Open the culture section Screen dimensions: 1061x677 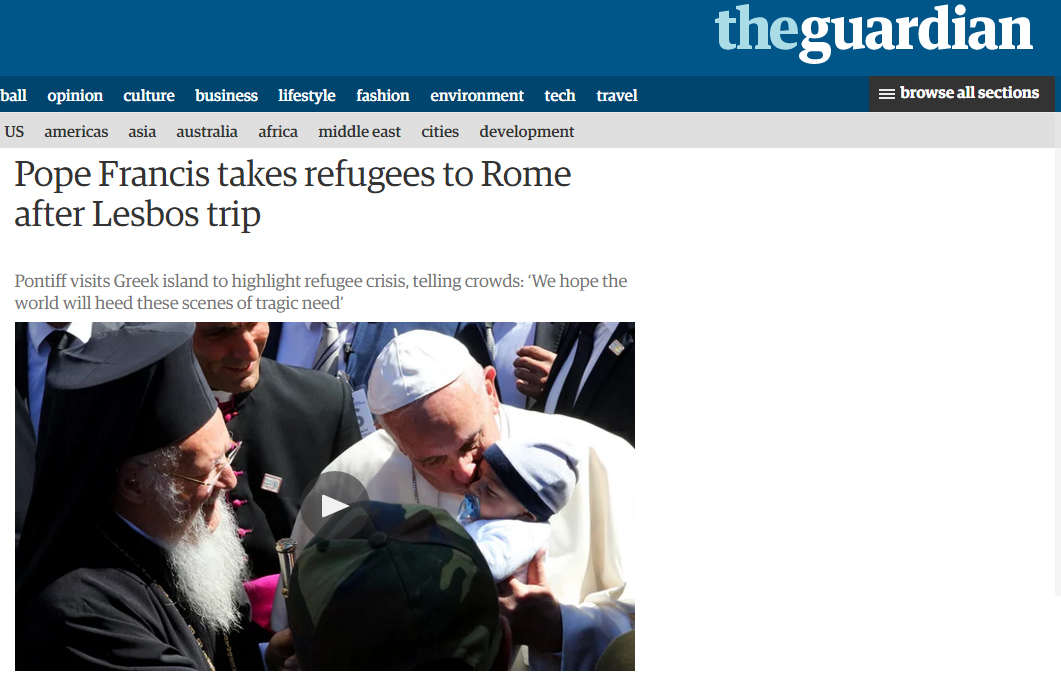point(149,95)
